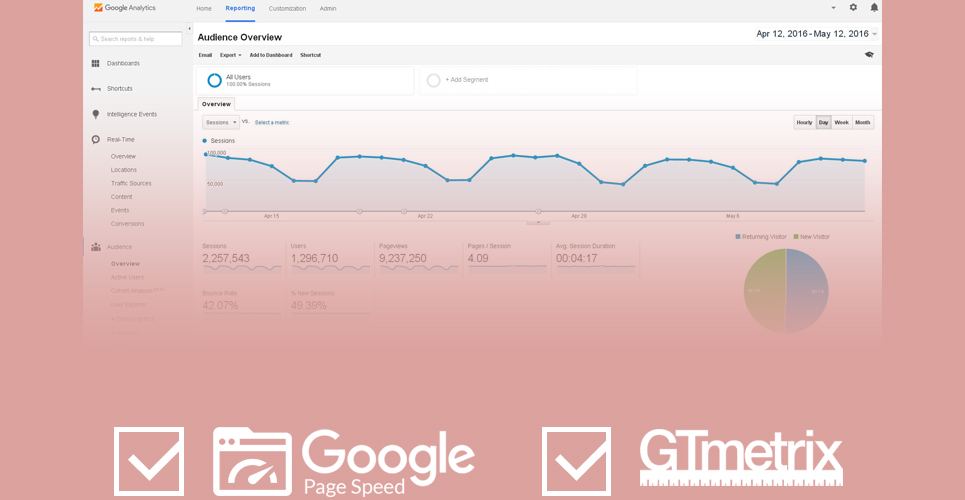965x500 pixels.
Task: Click the Shortcuts arrow icon
Action: pyautogui.click(x=95, y=89)
